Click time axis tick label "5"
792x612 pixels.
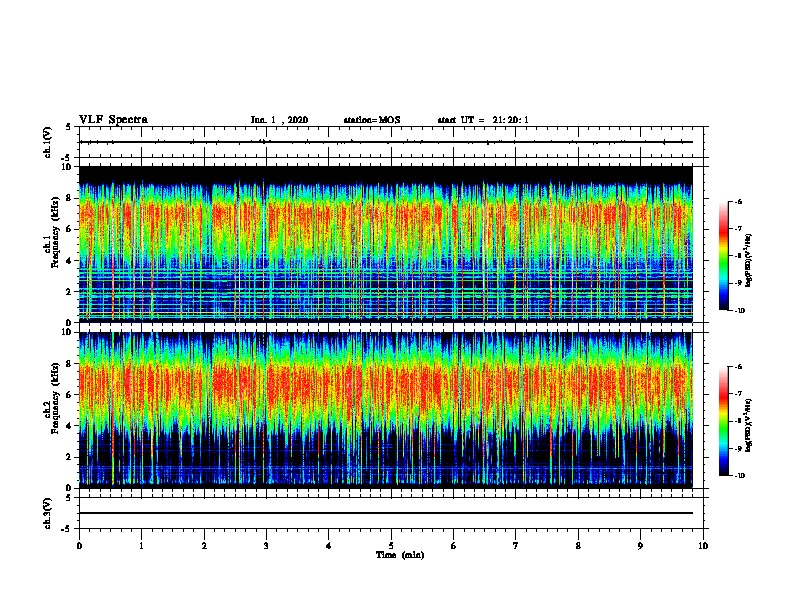[x=391, y=545]
